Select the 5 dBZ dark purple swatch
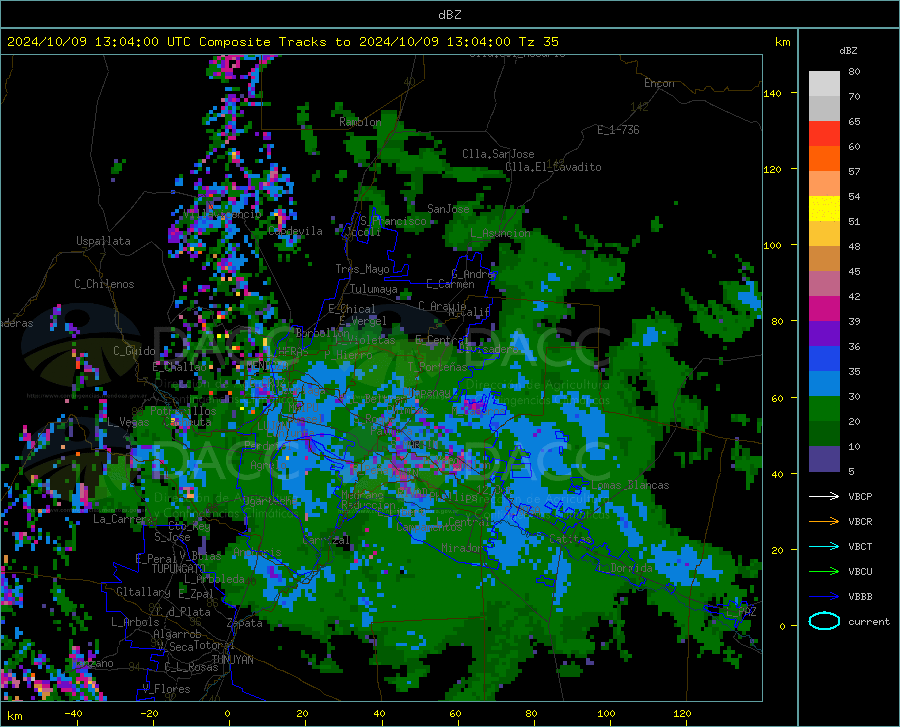This screenshot has width=900, height=727. 824,459
